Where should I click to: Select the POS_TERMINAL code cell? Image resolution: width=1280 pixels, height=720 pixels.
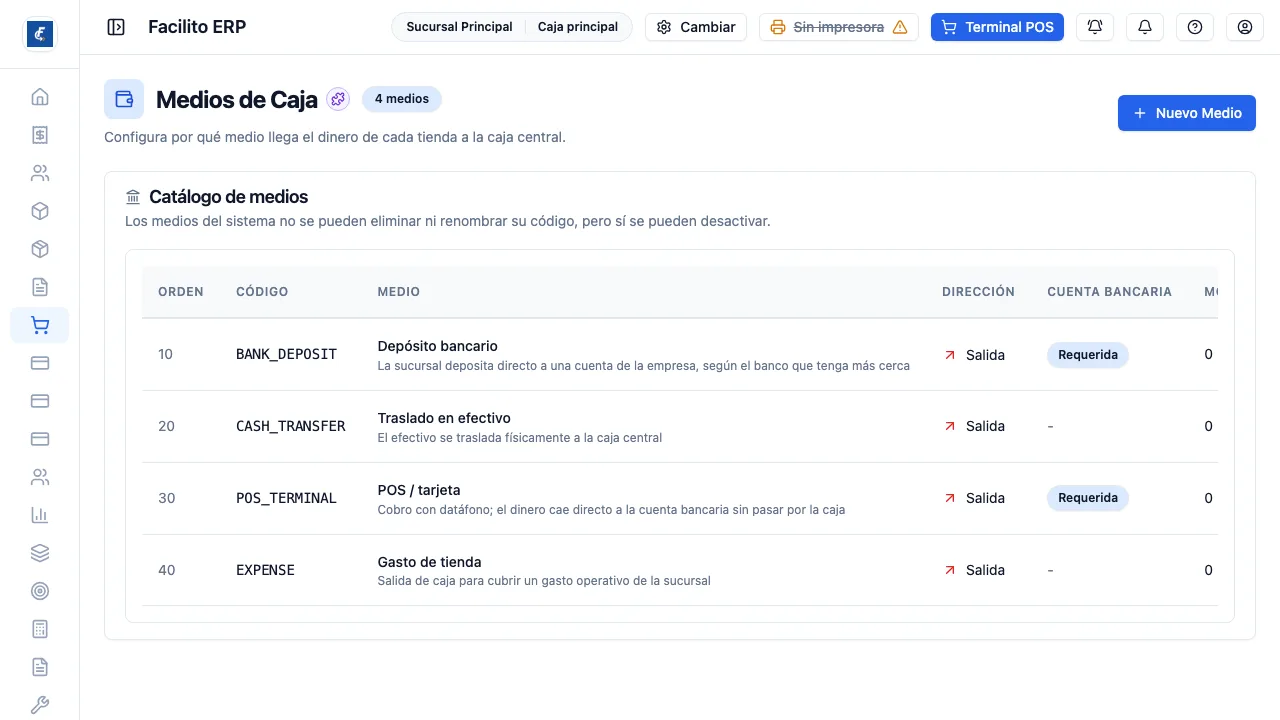pos(286,498)
